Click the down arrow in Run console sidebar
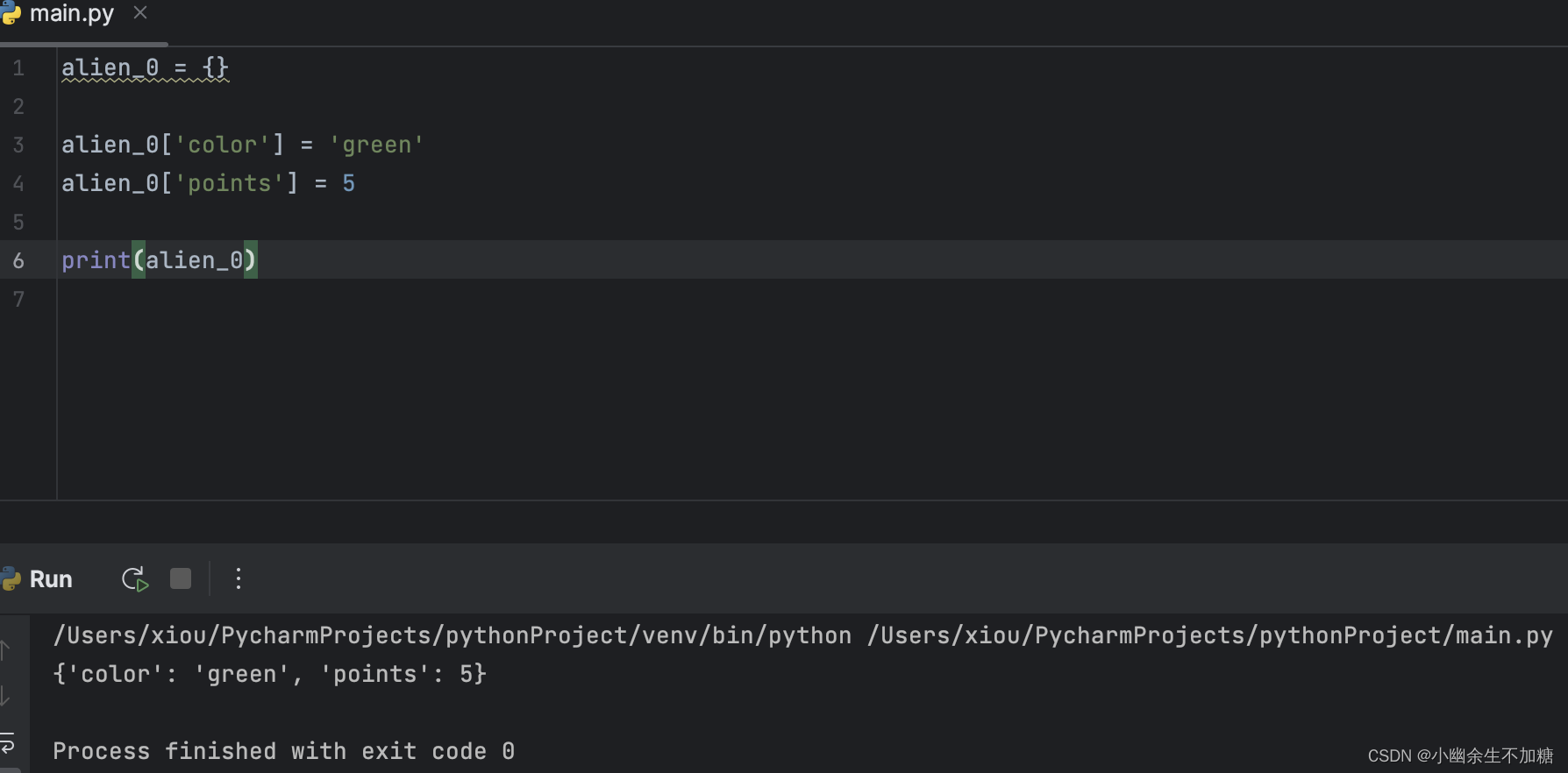Screen dimensions: 1568x773 5,696
